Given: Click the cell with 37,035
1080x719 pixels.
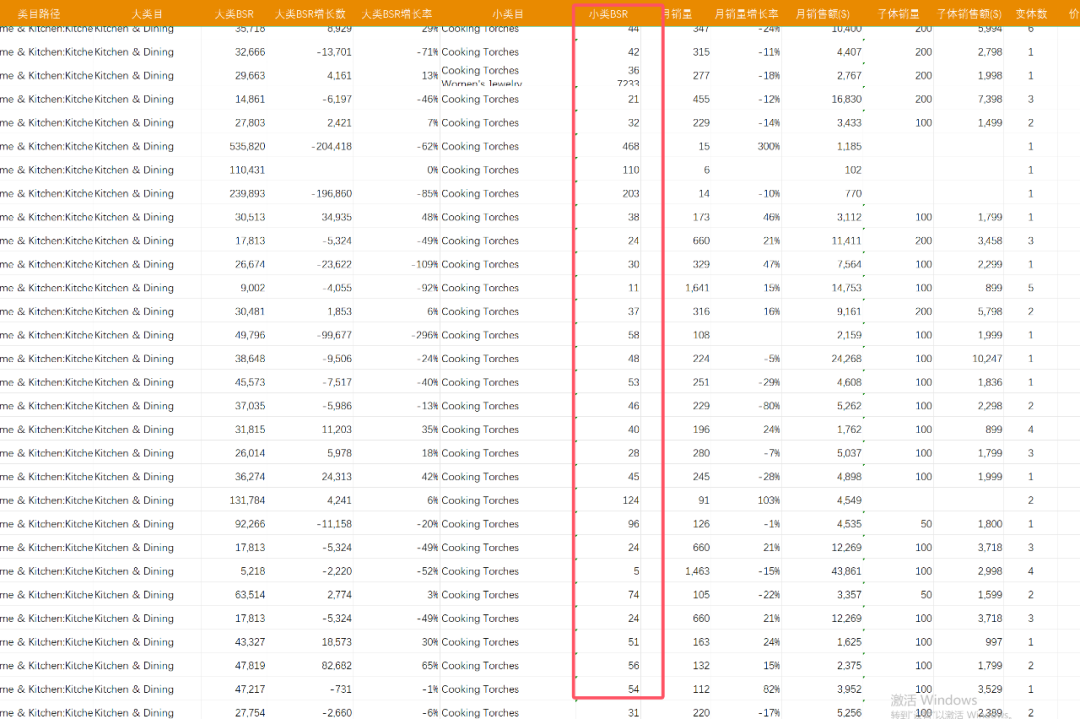Looking at the screenshot, I should 250,406.
